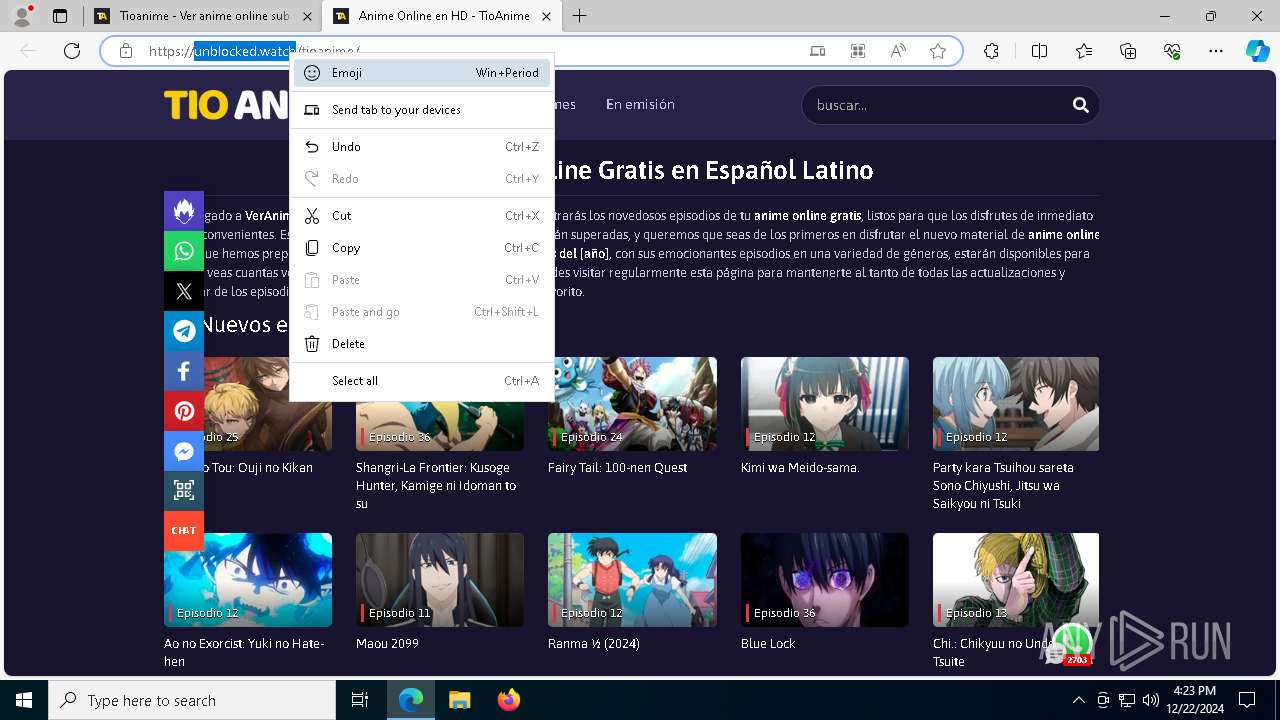
Task: Show hidden icons tray chevron
Action: (1079, 700)
